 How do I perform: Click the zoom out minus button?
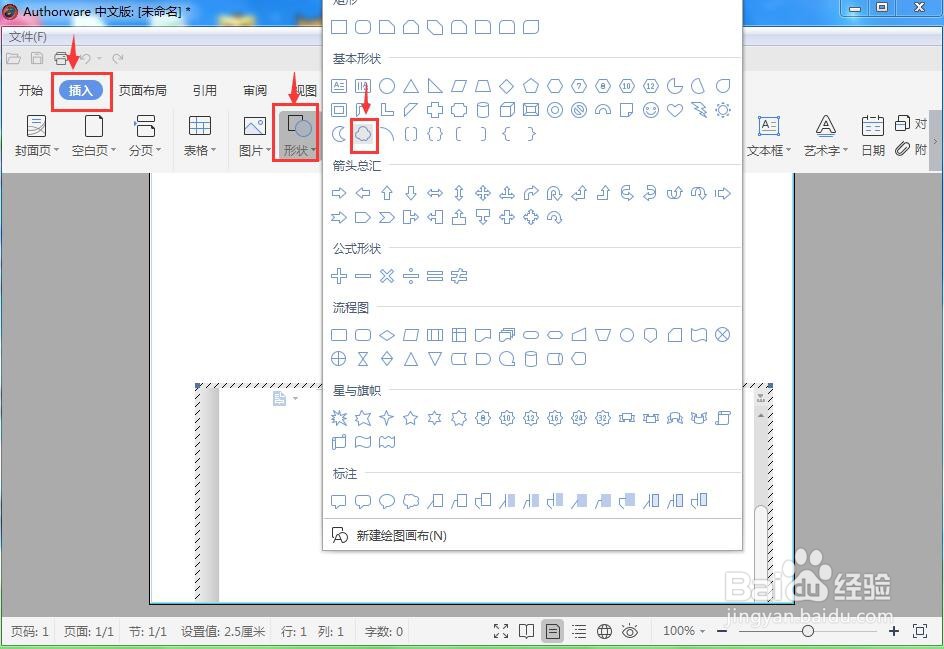tap(722, 631)
